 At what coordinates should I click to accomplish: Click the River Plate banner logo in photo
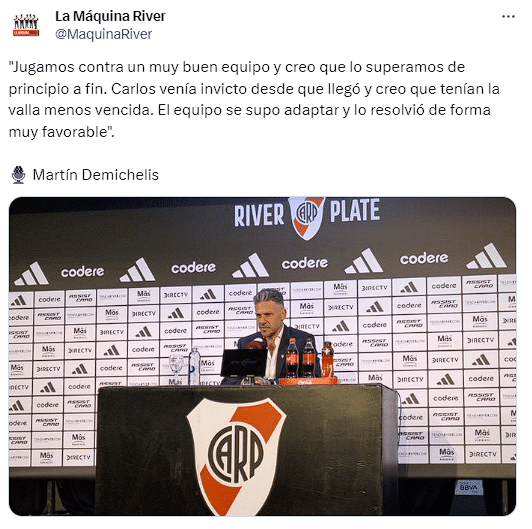pyautogui.click(x=307, y=217)
